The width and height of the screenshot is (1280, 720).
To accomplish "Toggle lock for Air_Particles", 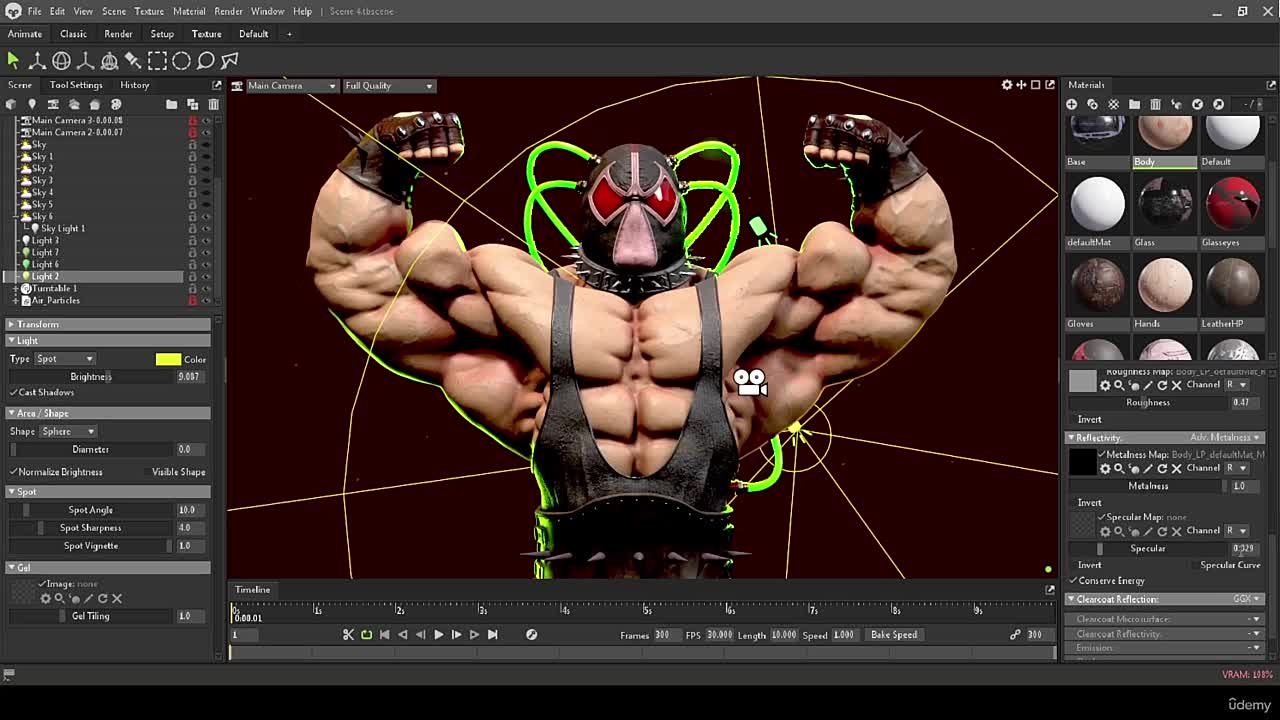I will click(x=192, y=301).
